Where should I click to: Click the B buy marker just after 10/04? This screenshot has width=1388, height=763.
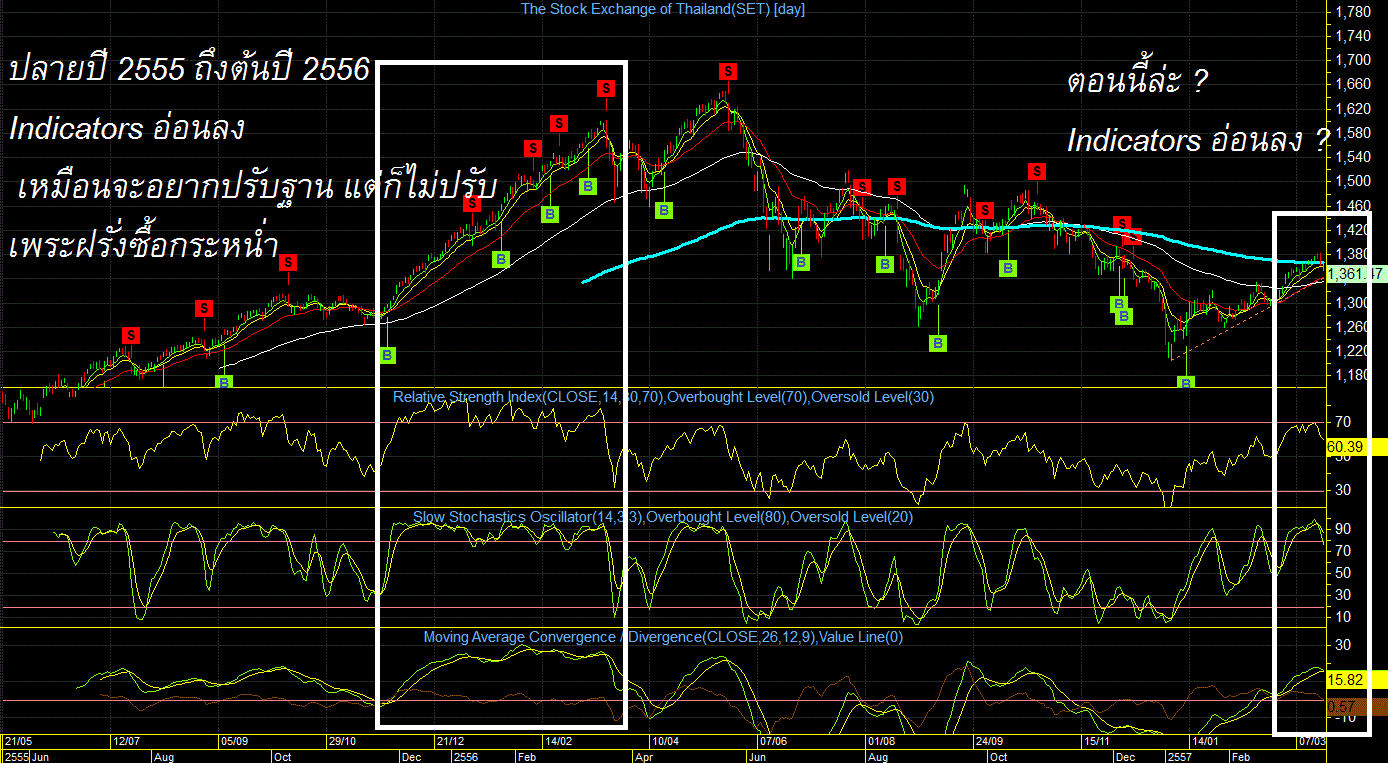click(x=664, y=210)
